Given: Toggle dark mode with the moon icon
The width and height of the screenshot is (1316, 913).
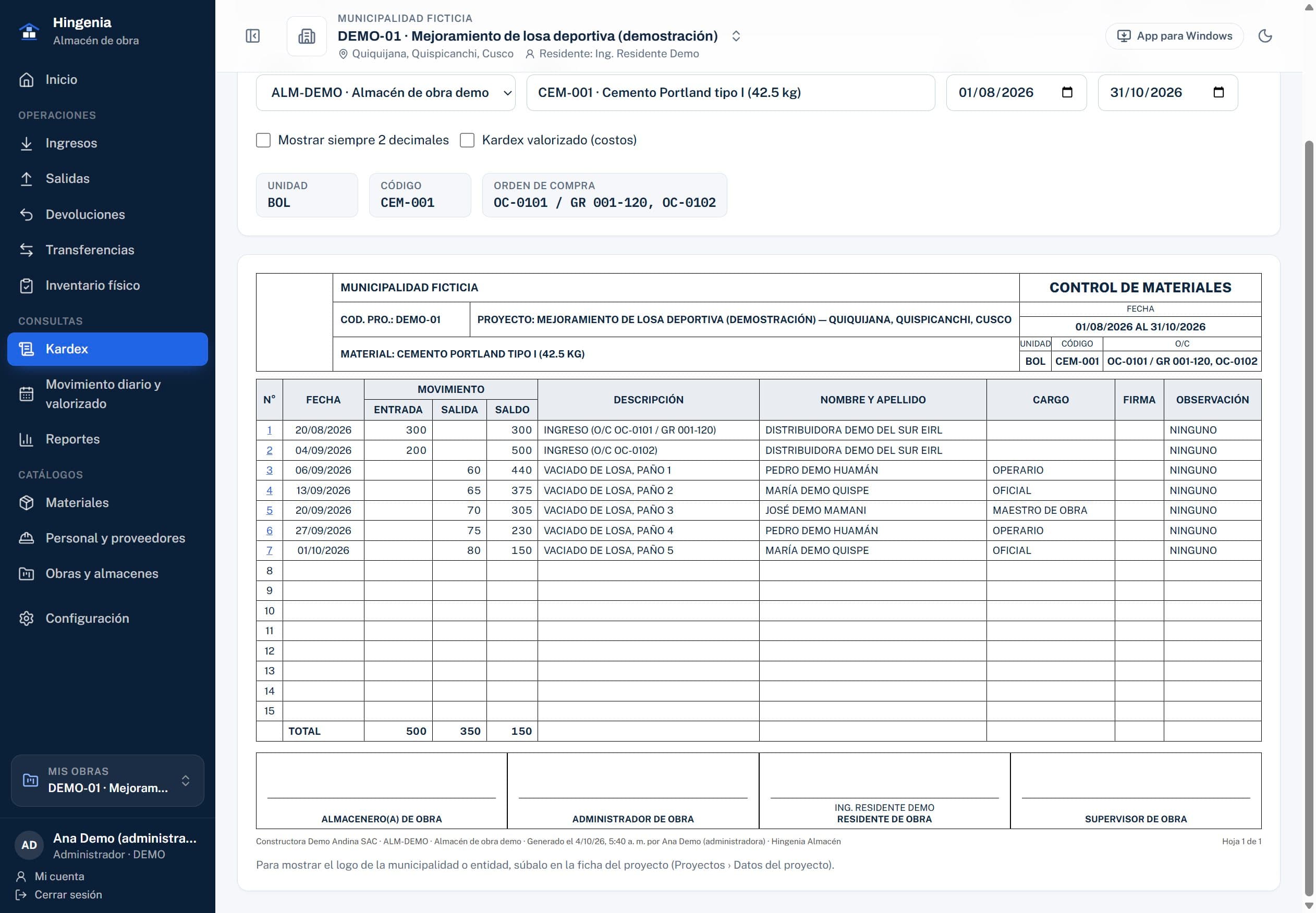Looking at the screenshot, I should point(1264,36).
